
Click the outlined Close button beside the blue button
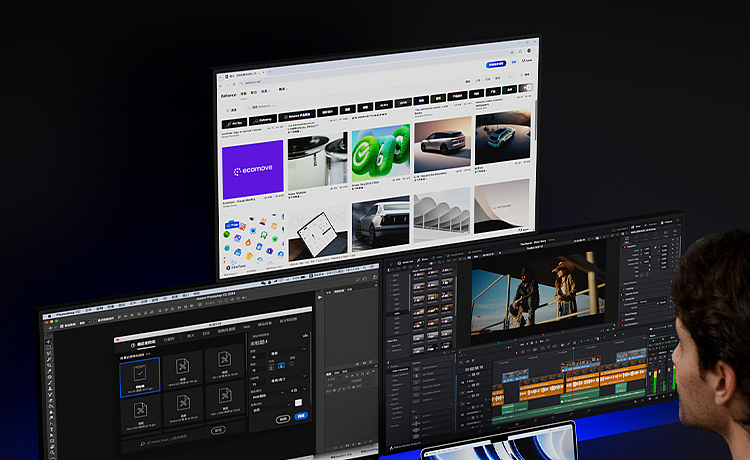(x=283, y=419)
